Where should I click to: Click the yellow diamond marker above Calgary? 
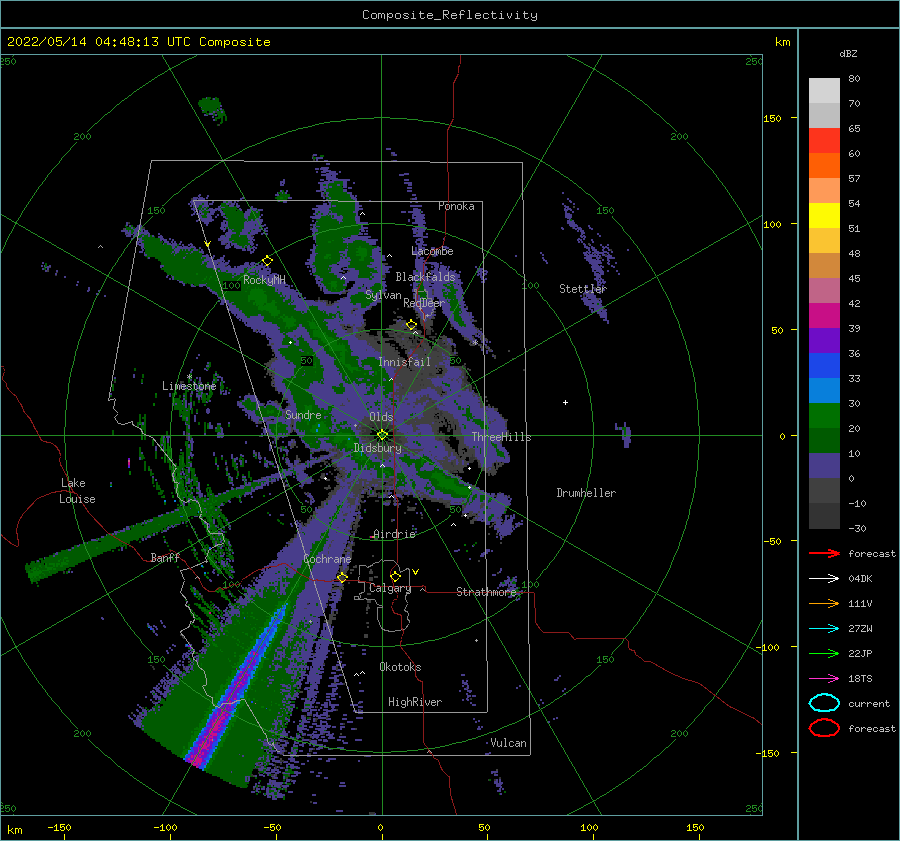[395, 576]
